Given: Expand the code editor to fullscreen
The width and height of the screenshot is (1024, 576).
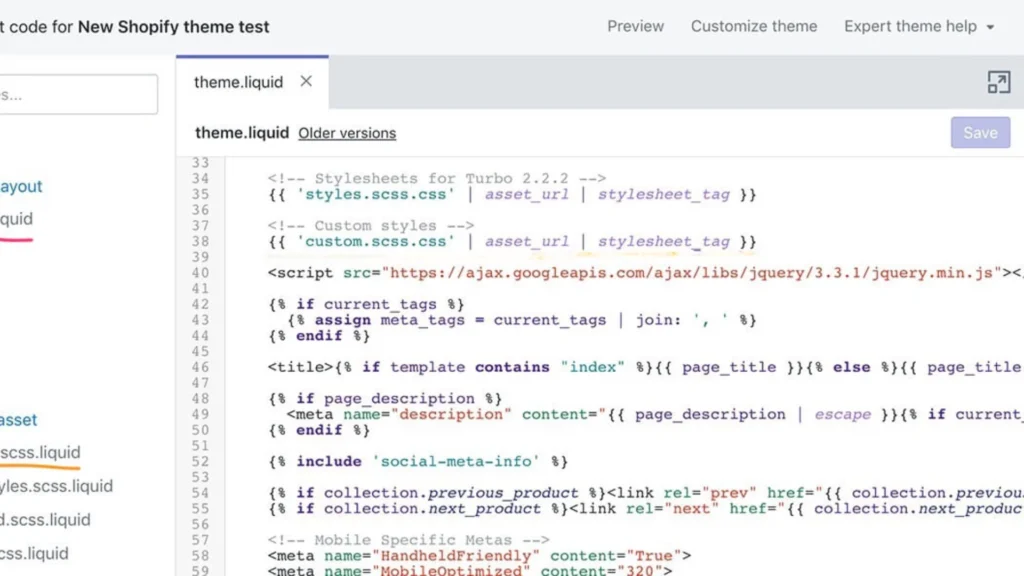Looking at the screenshot, I should (x=999, y=84).
